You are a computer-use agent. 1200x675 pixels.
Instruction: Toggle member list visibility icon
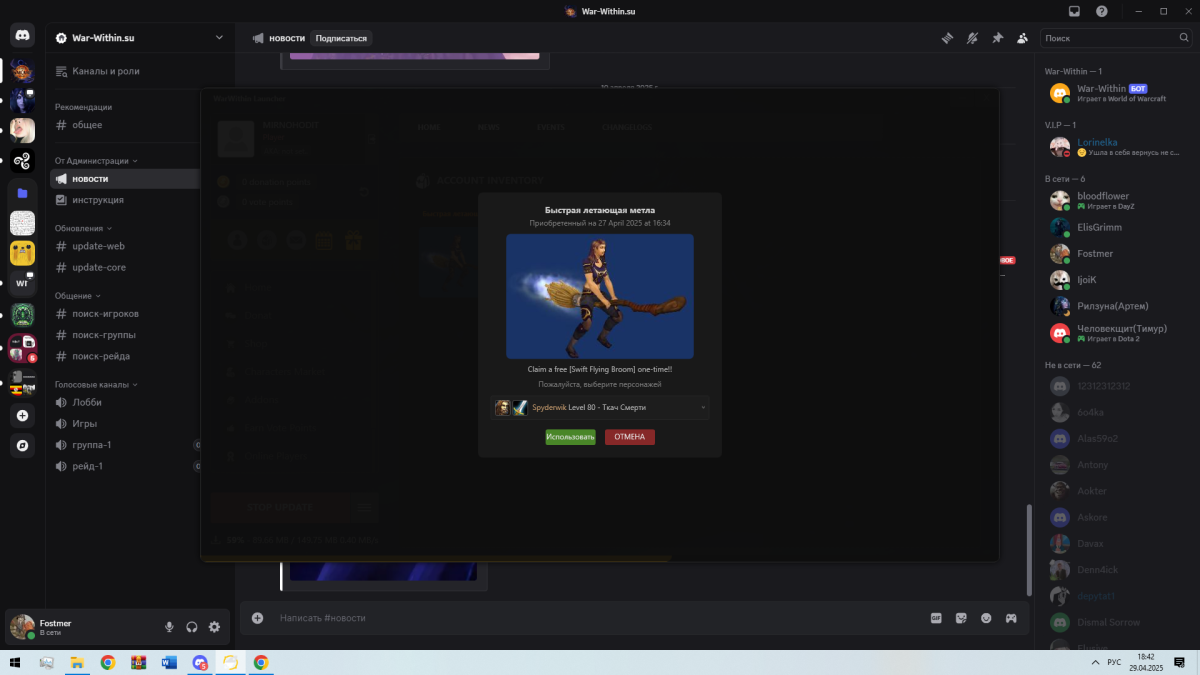coord(1022,38)
